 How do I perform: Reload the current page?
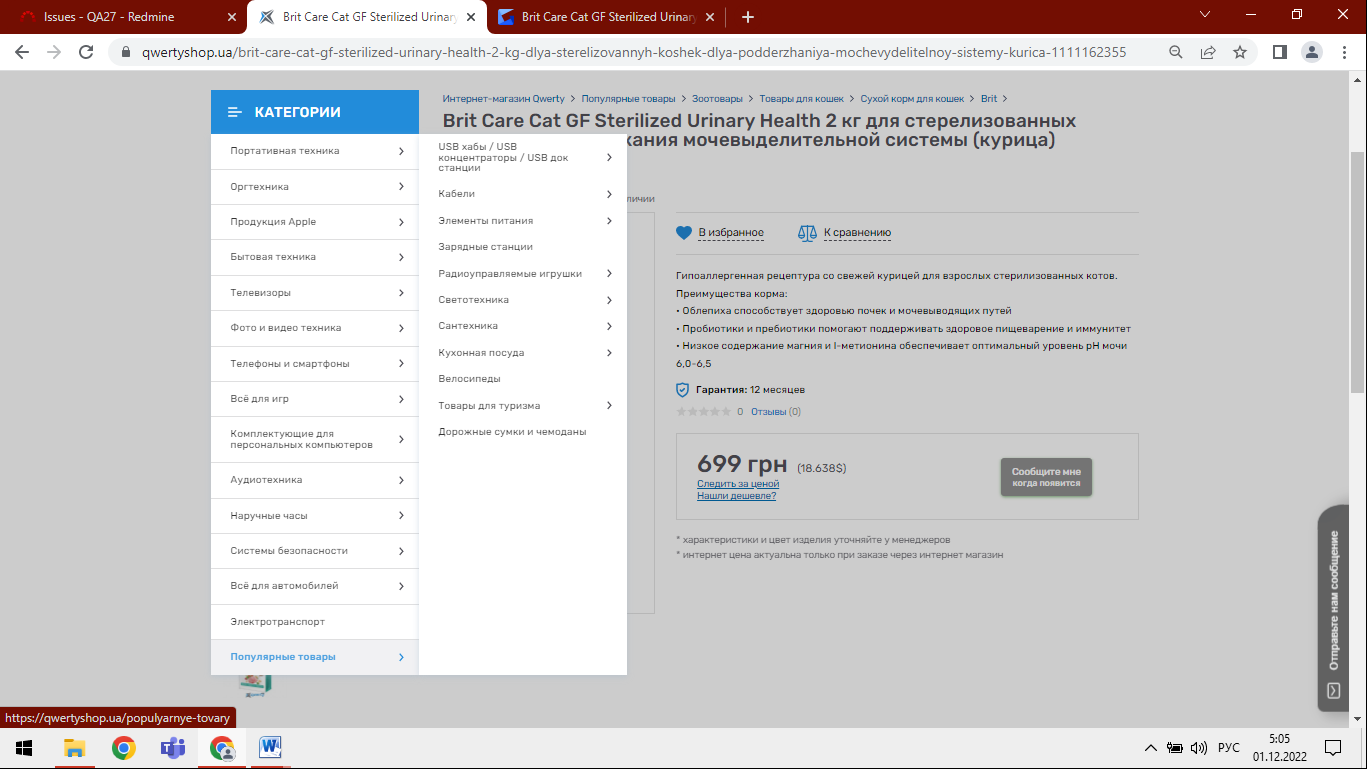click(86, 52)
